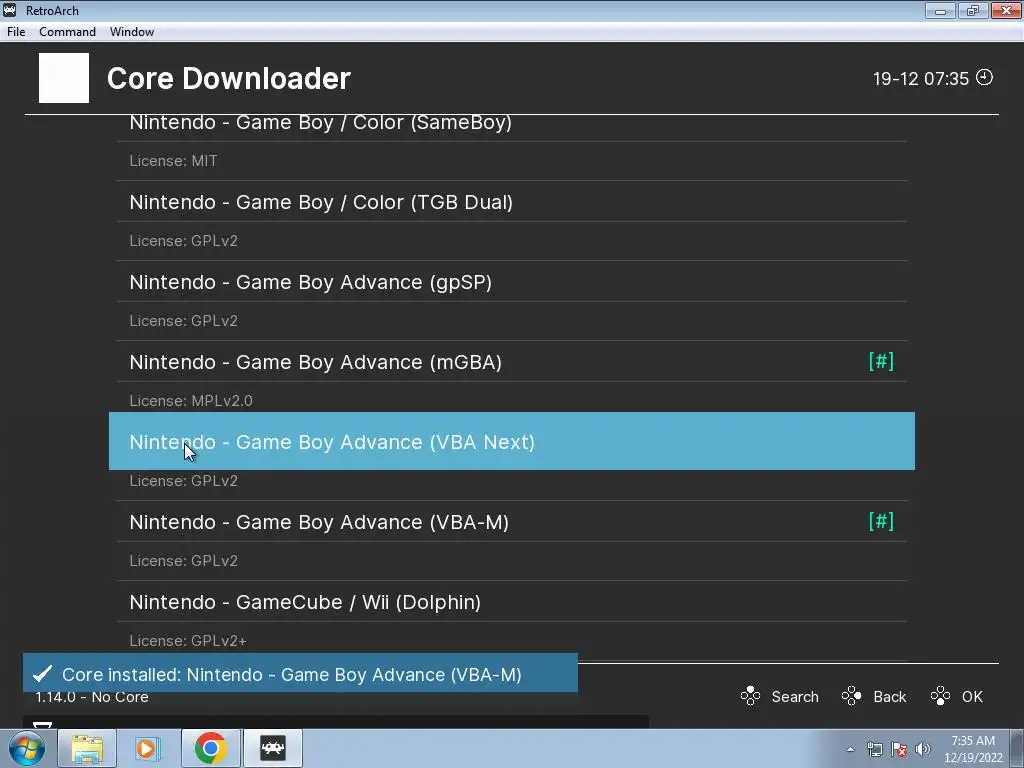Restore down the RetroArch window

click(973, 10)
